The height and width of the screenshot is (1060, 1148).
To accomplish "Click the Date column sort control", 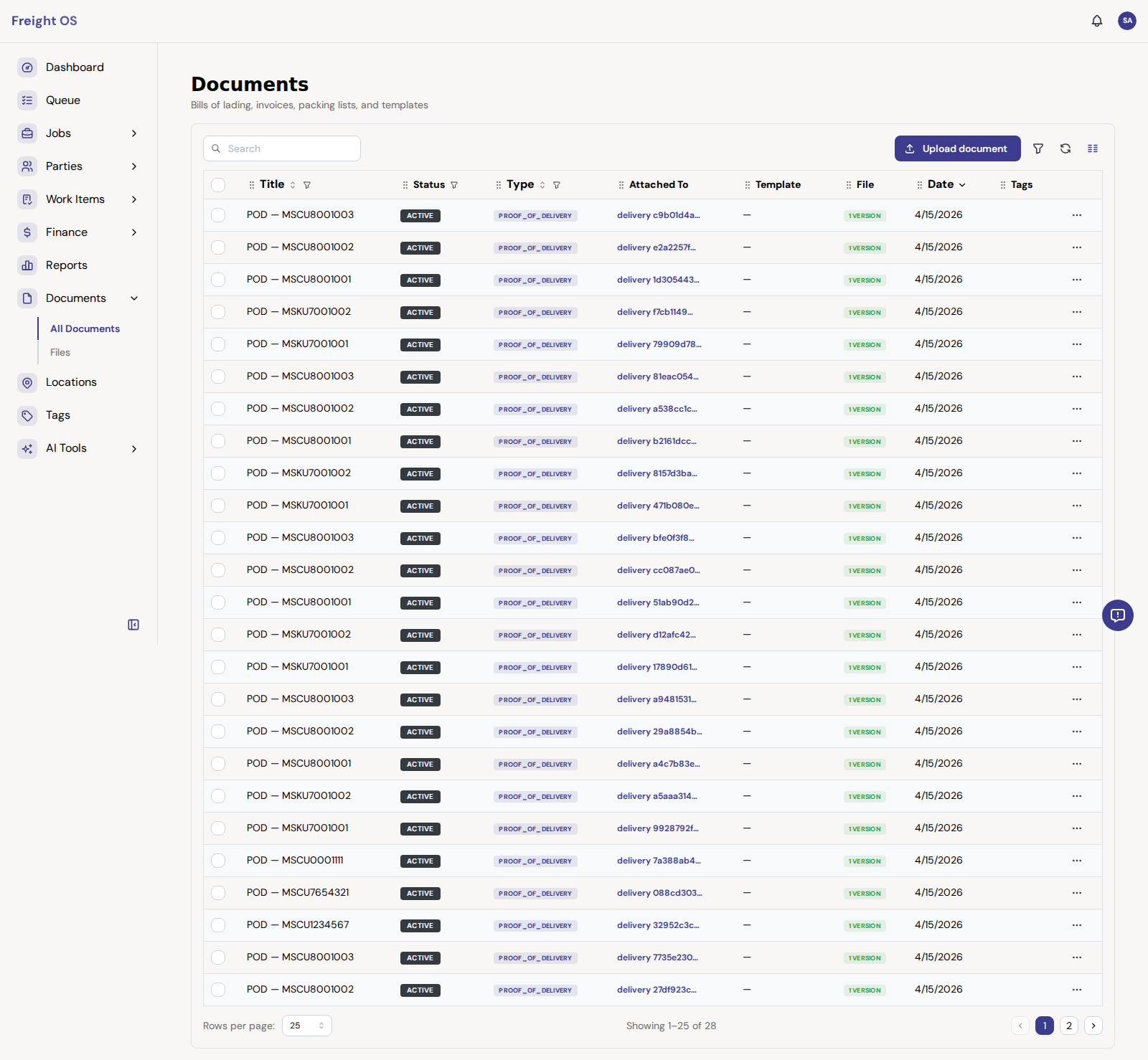I will click(x=962, y=184).
